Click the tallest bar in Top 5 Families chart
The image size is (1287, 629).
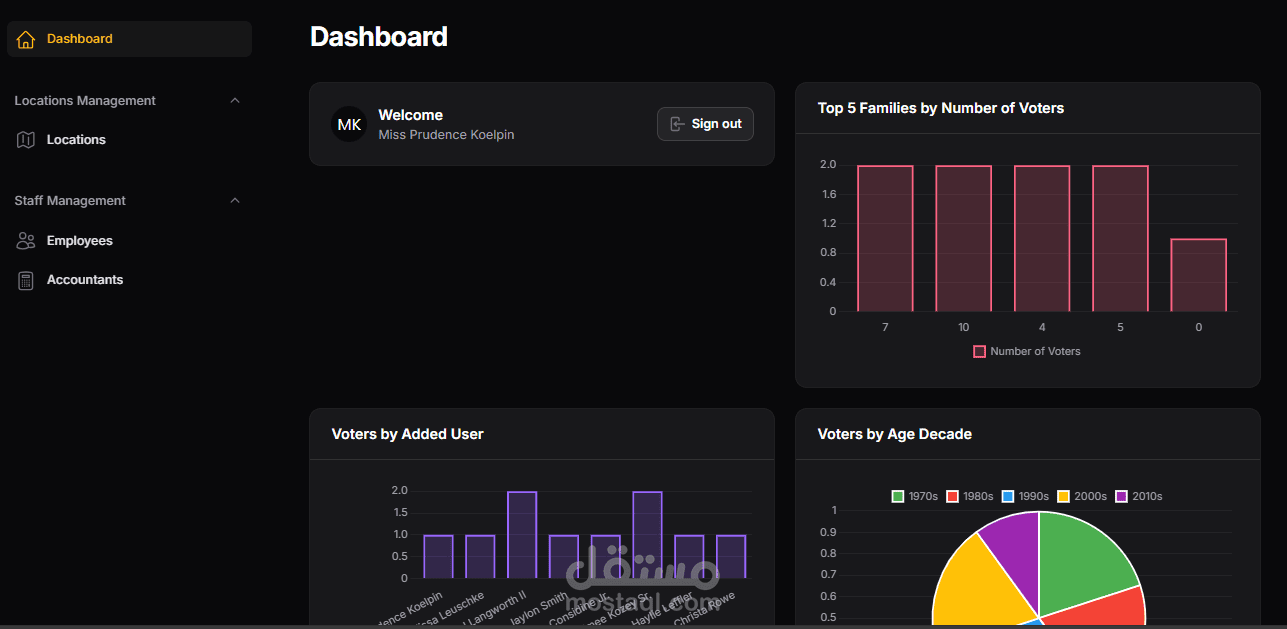884,237
